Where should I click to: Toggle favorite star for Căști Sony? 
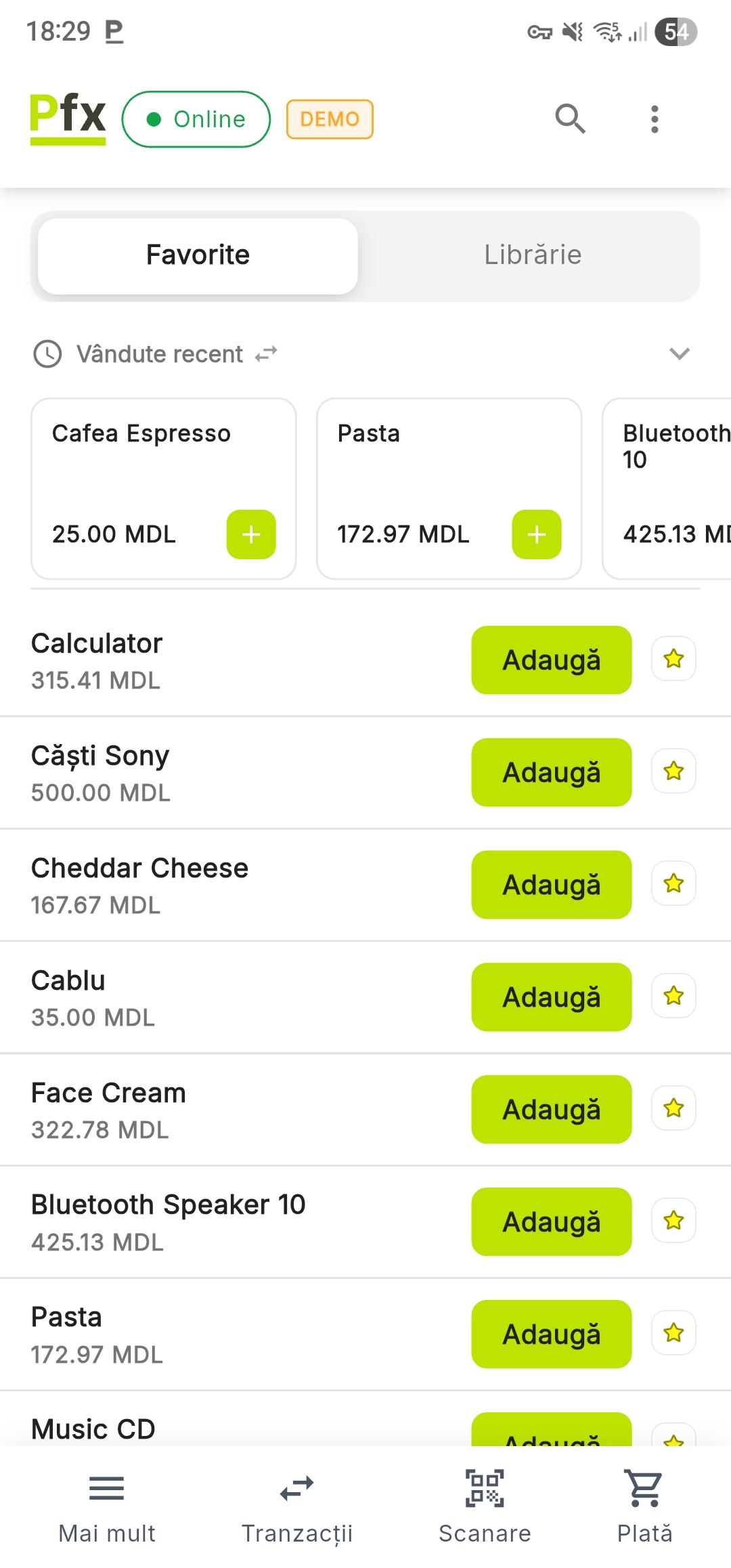[673, 771]
